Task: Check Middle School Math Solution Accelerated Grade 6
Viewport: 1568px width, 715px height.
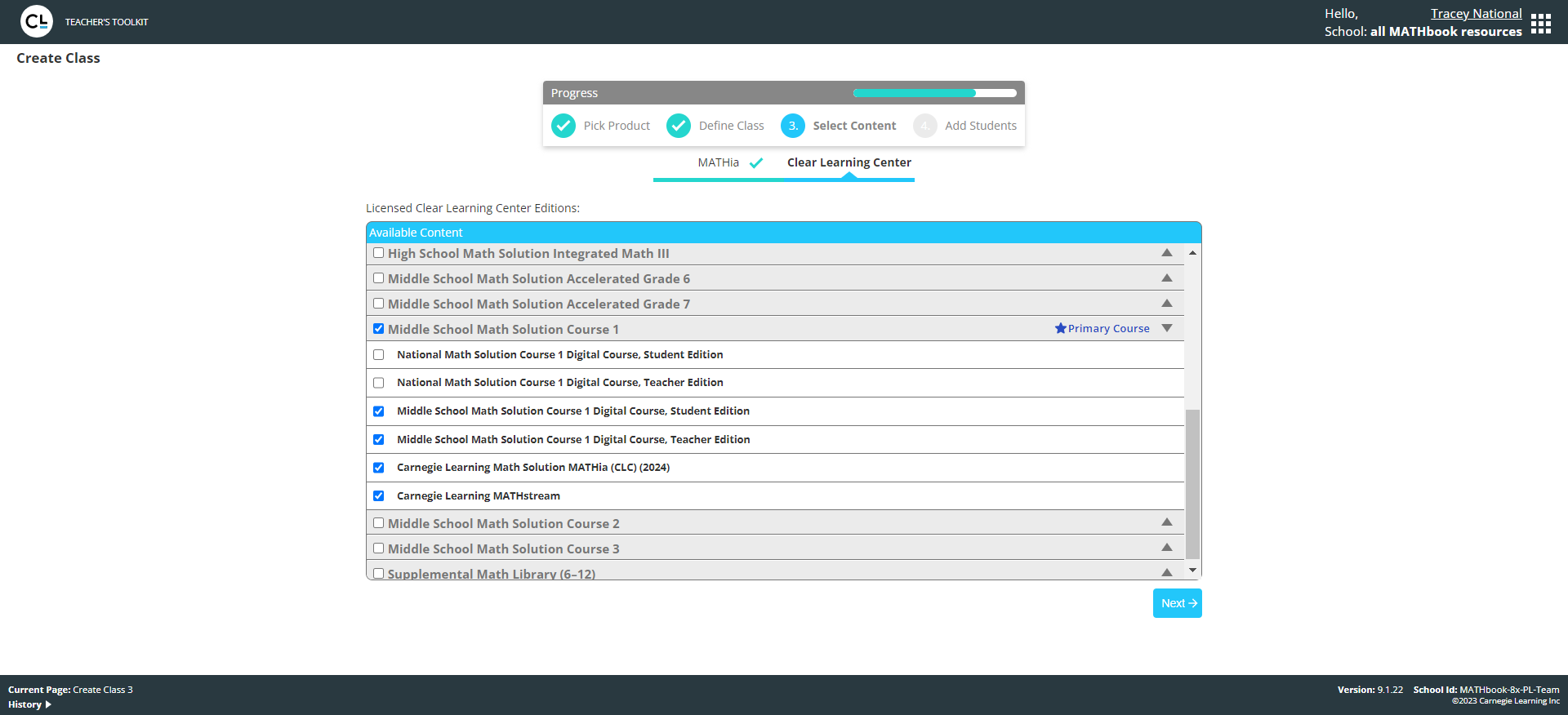Action: [x=379, y=278]
